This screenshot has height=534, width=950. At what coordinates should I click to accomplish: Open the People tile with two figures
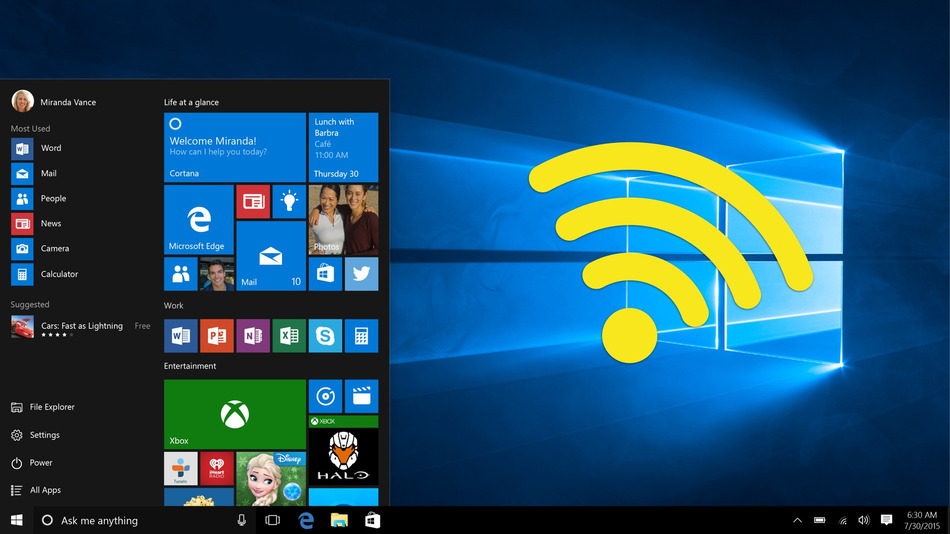pyautogui.click(x=181, y=274)
